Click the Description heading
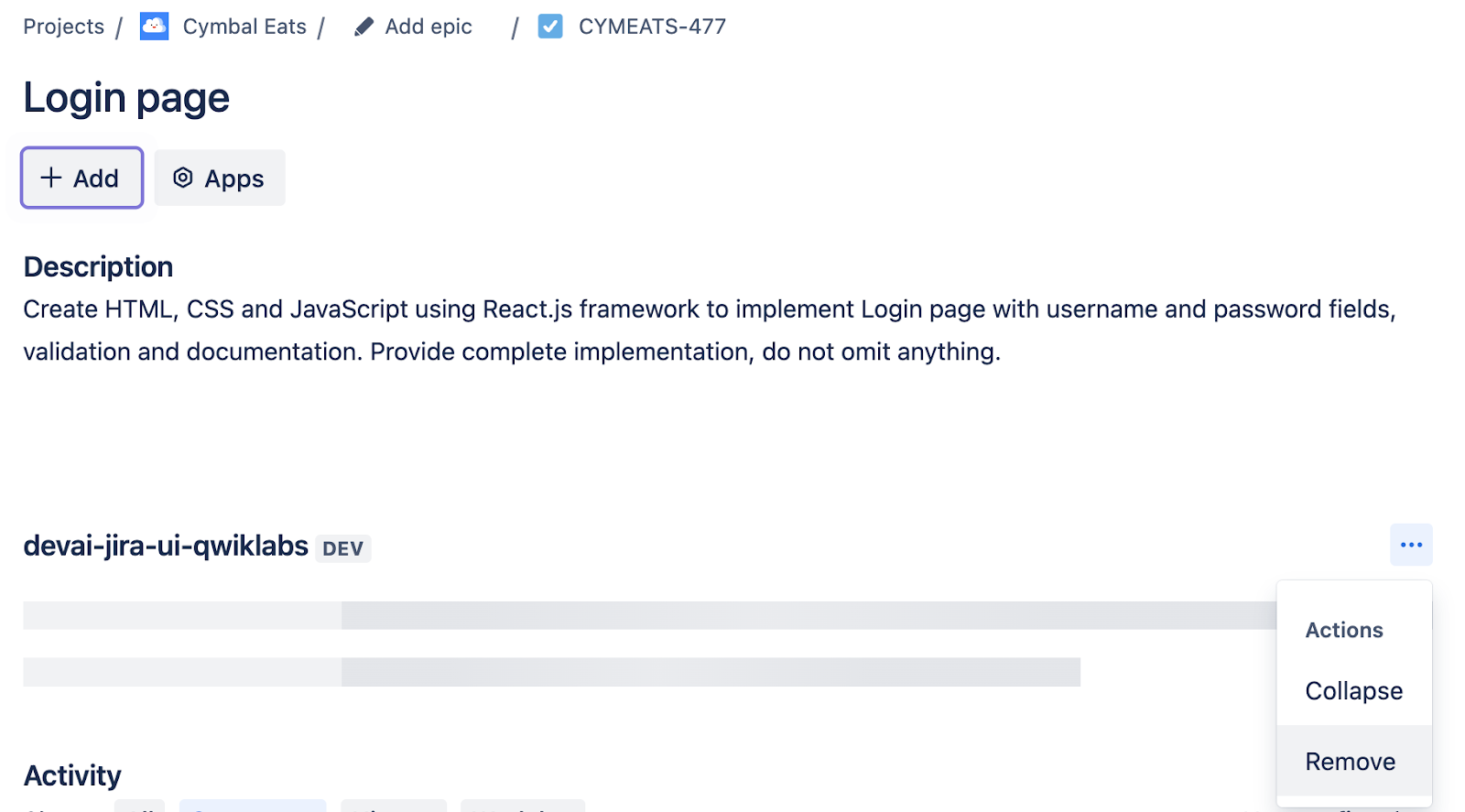This screenshot has width=1465, height=812. coord(98,266)
